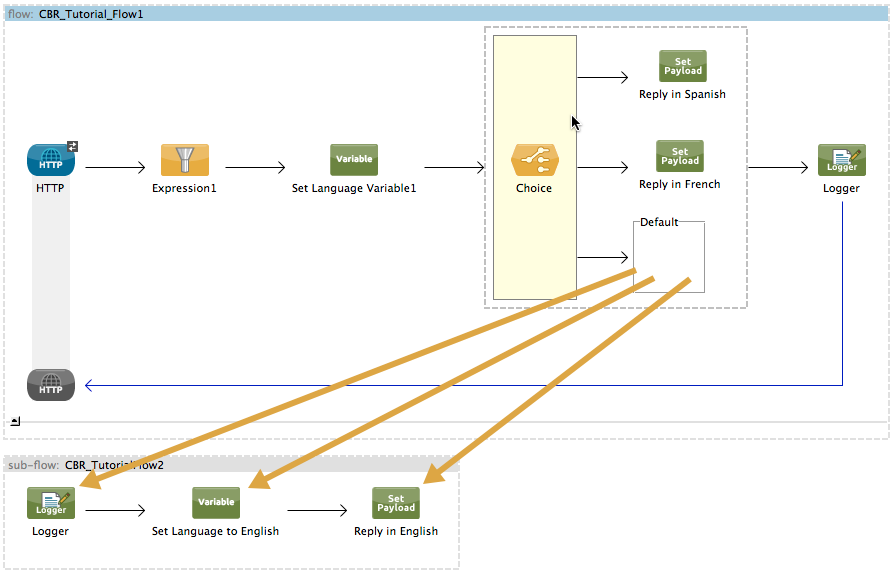Image resolution: width=891 pixels, height=571 pixels.
Task: Click the "Reply in English" text label
Action: 396,531
